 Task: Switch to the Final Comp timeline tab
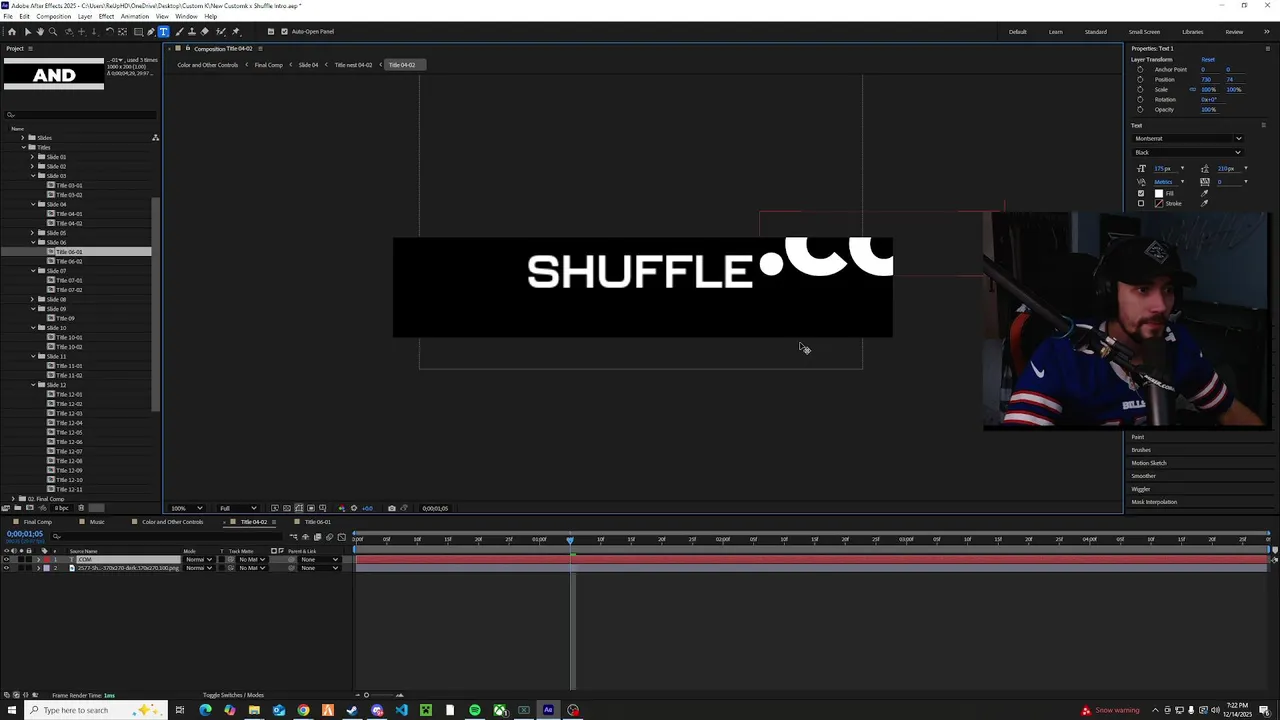(38, 522)
